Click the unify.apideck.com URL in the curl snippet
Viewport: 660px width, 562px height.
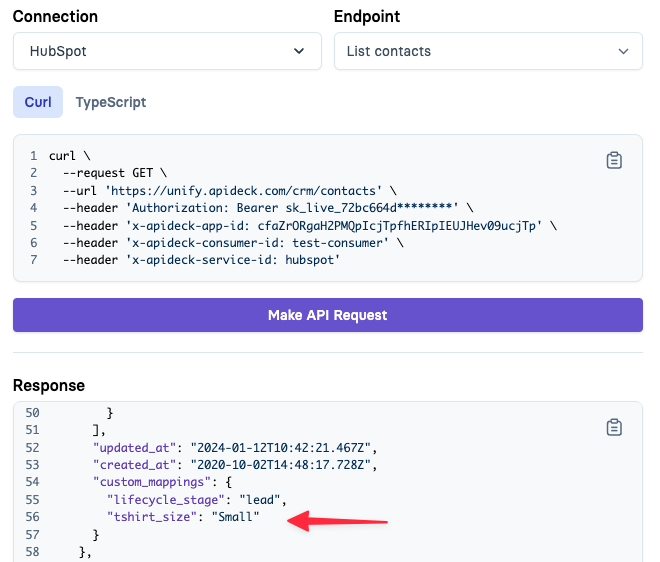243,191
